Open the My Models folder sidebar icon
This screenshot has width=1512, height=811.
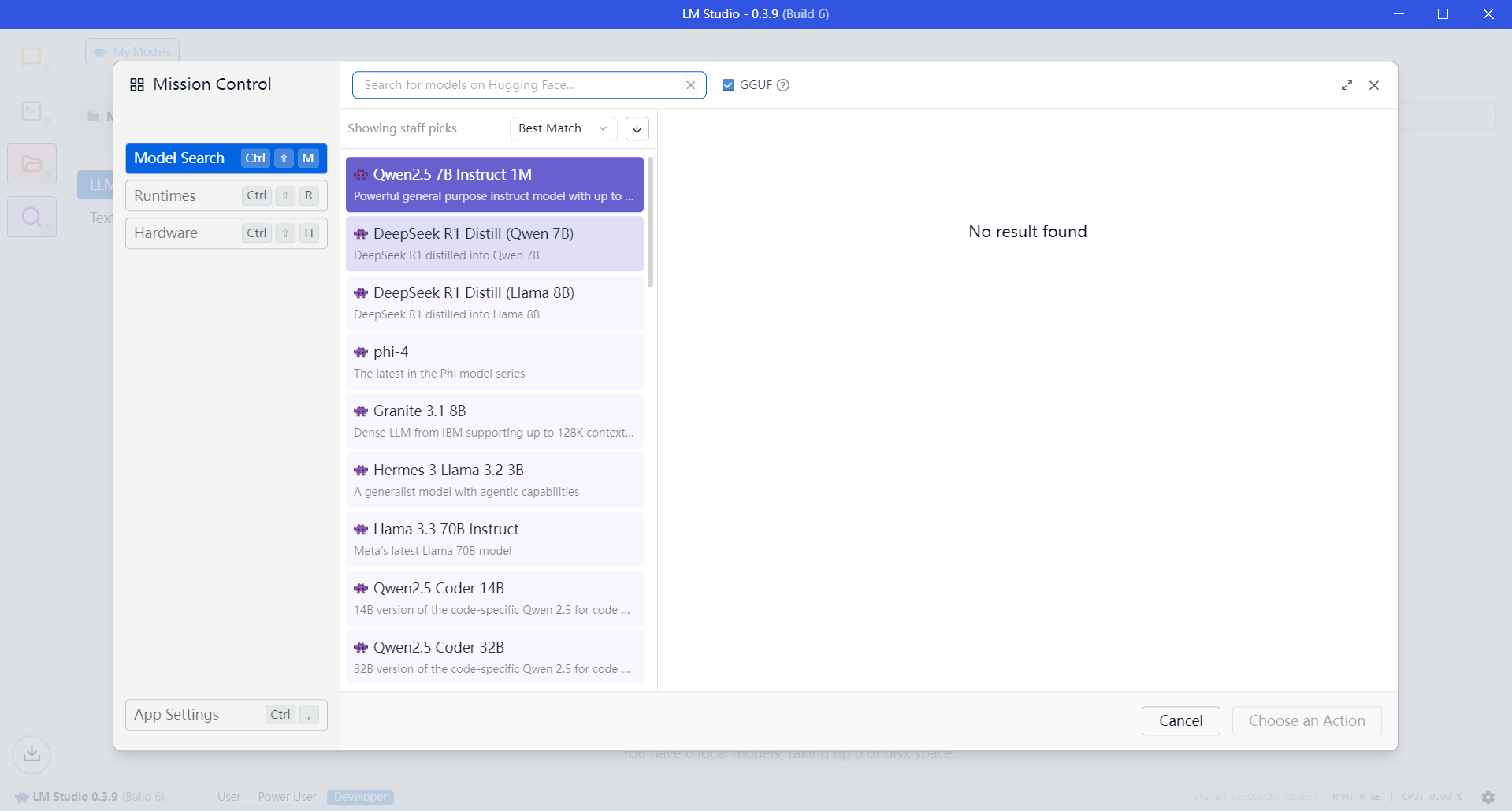click(32, 164)
